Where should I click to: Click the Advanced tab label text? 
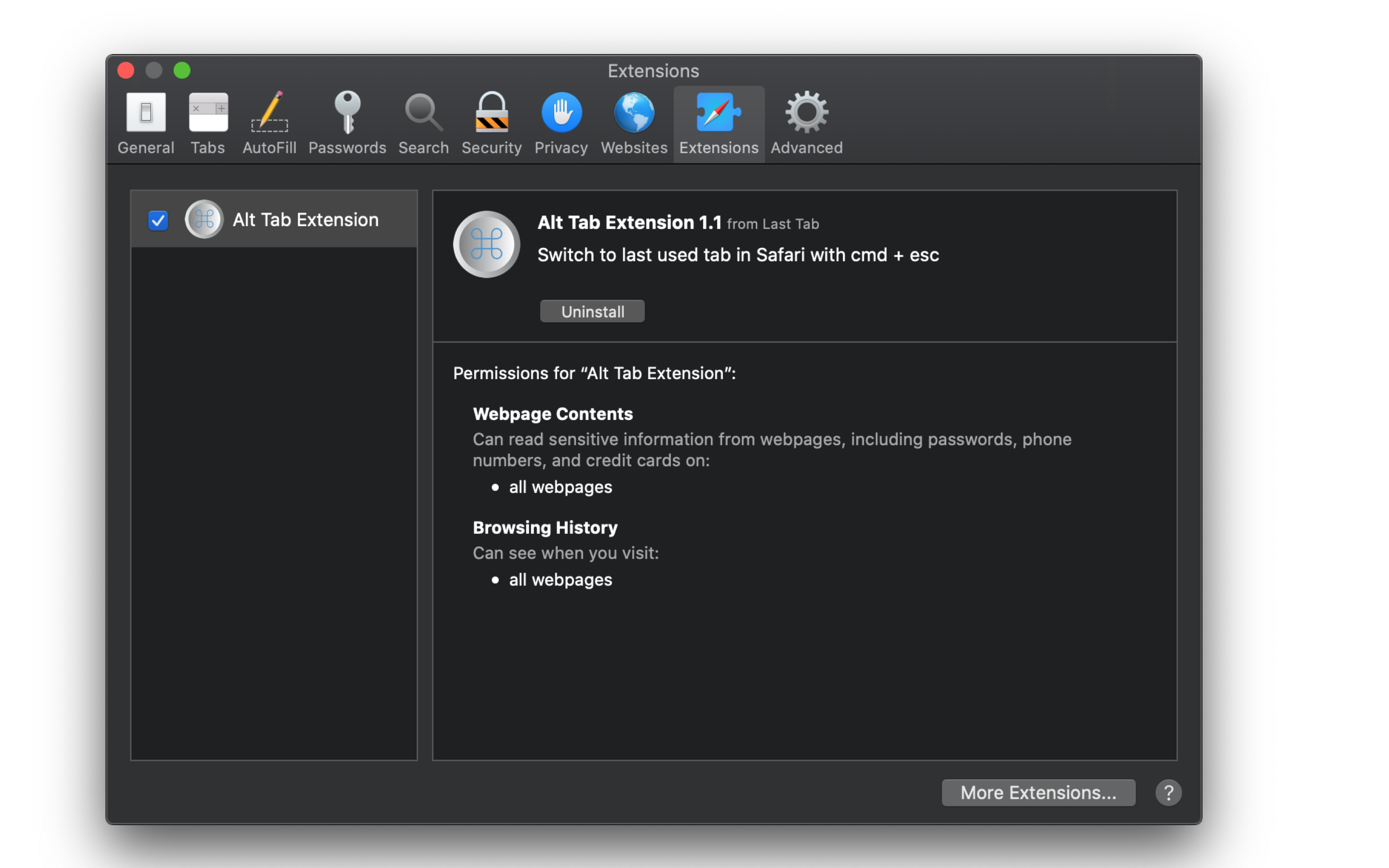(806, 148)
